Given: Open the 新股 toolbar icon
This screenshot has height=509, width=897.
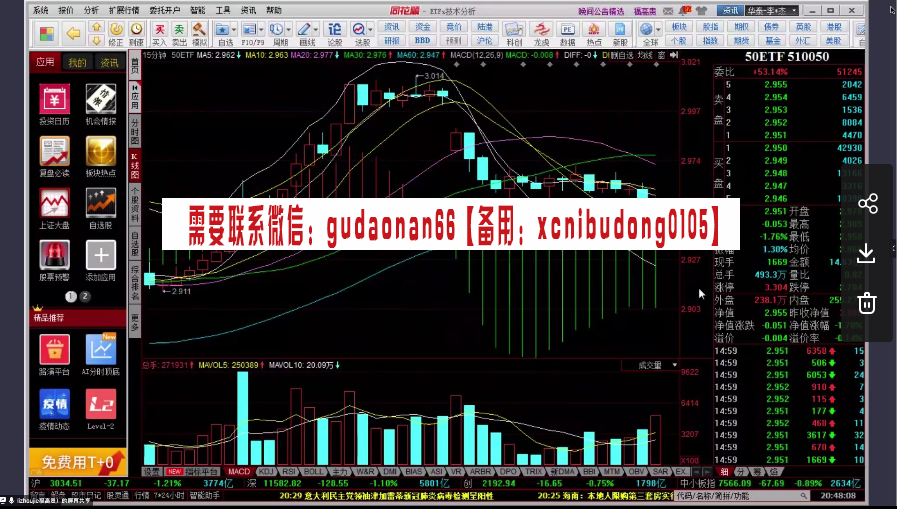Looking at the screenshot, I should click(x=620, y=34).
